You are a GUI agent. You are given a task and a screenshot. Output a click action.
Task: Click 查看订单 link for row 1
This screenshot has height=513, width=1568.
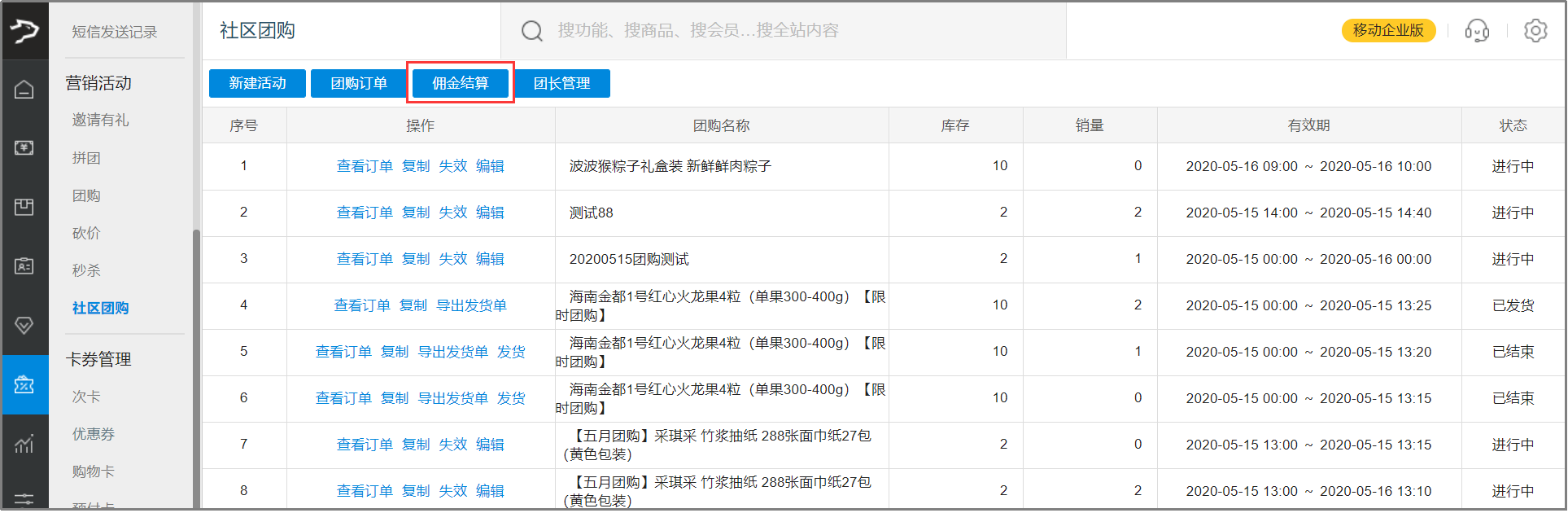click(x=365, y=166)
